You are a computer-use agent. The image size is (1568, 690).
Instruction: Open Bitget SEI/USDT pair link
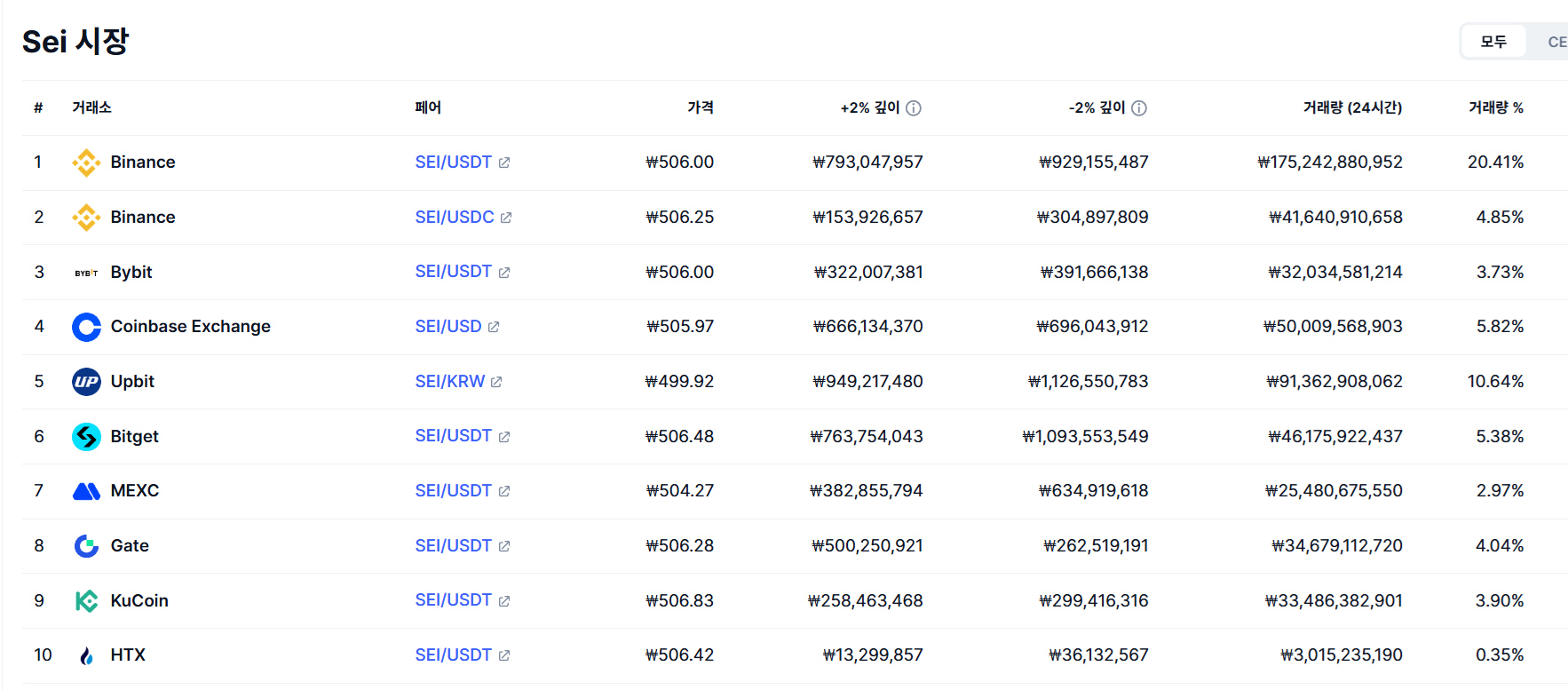tap(453, 436)
